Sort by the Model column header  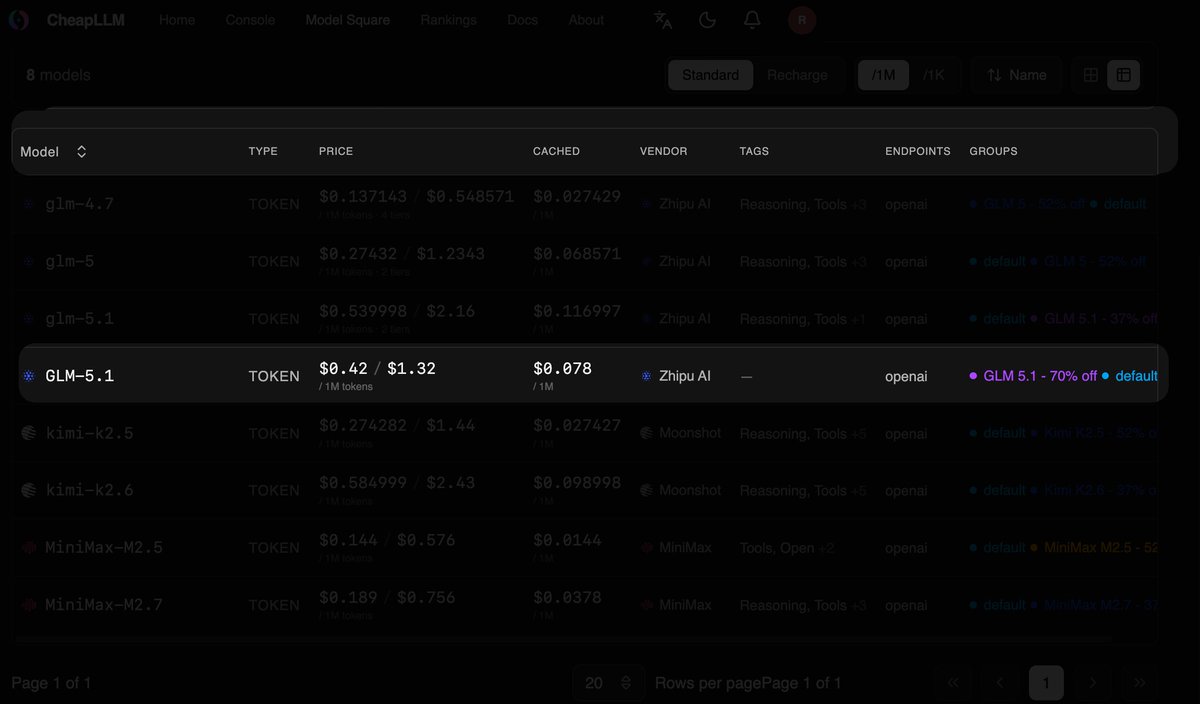[54, 151]
